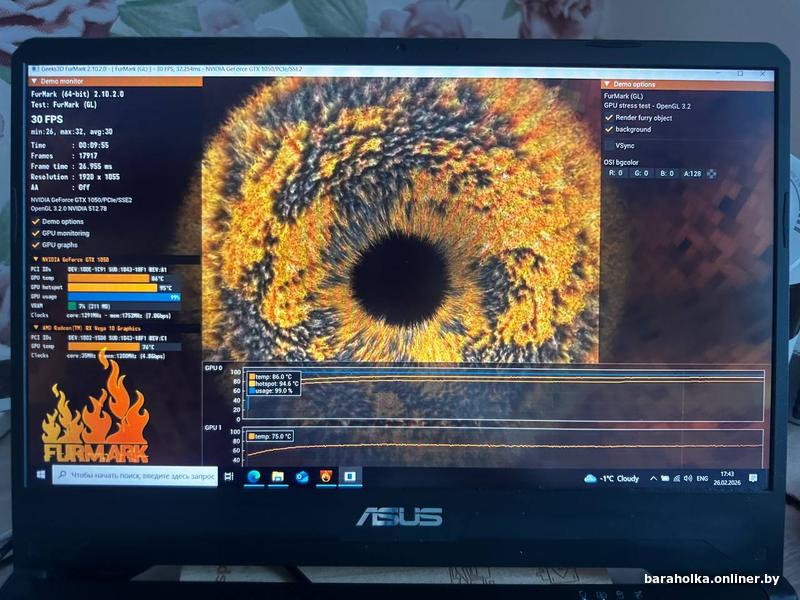Click the 30 FPS readout

47,119
